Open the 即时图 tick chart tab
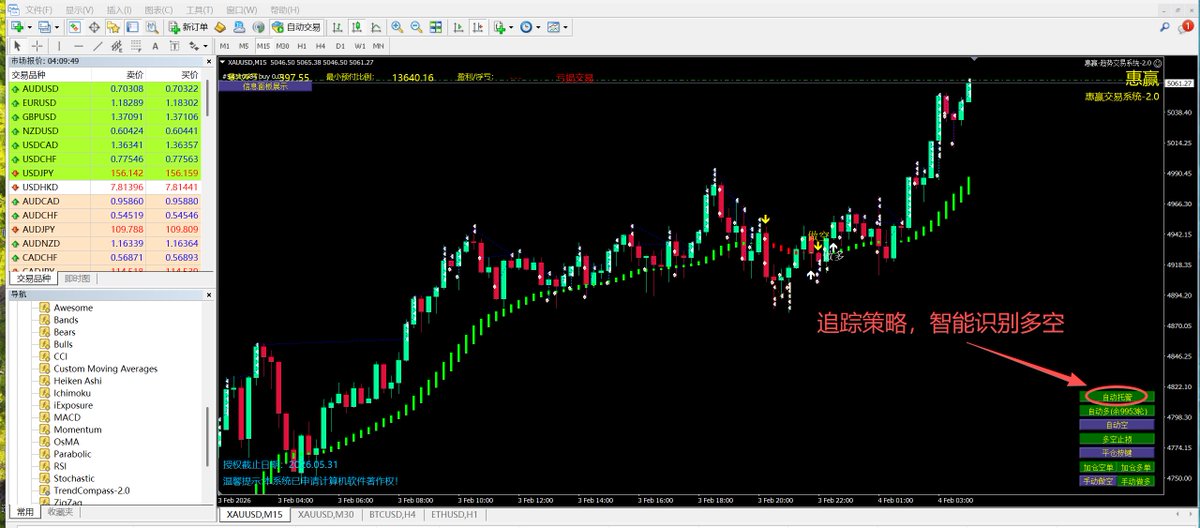Image resolution: width=1200 pixels, height=528 pixels. (x=77, y=278)
